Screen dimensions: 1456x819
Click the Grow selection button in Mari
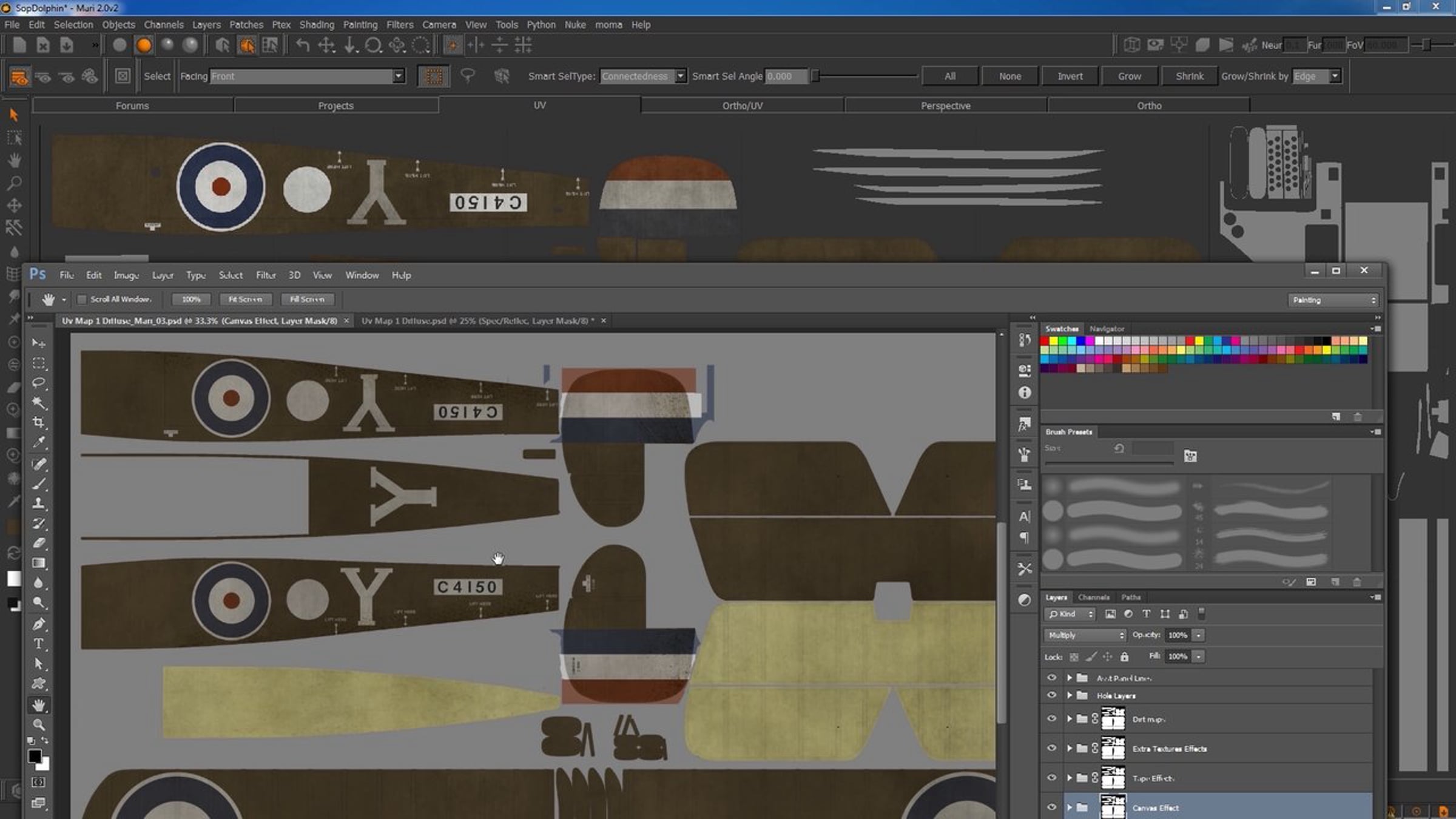(1130, 76)
